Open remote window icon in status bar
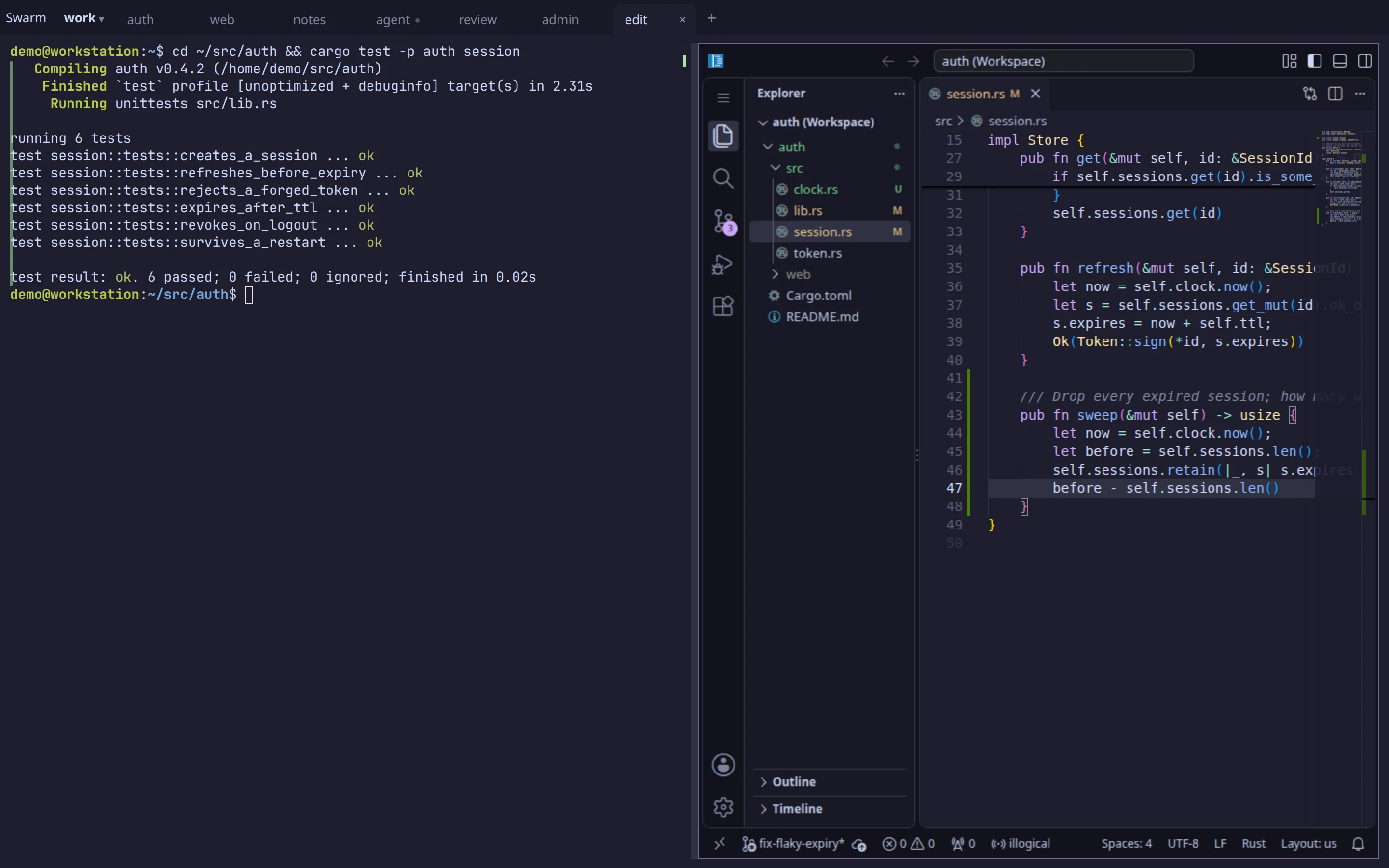 (719, 843)
